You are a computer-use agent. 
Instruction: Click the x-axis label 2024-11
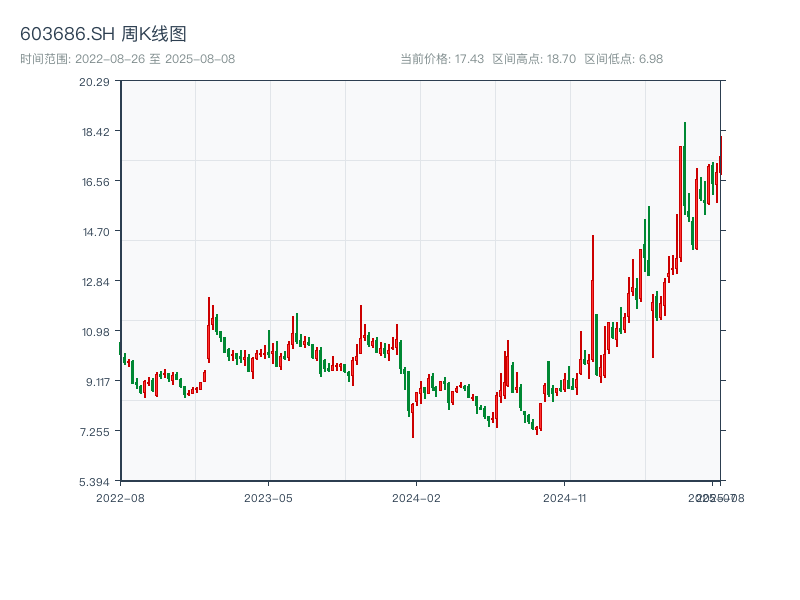pos(564,498)
